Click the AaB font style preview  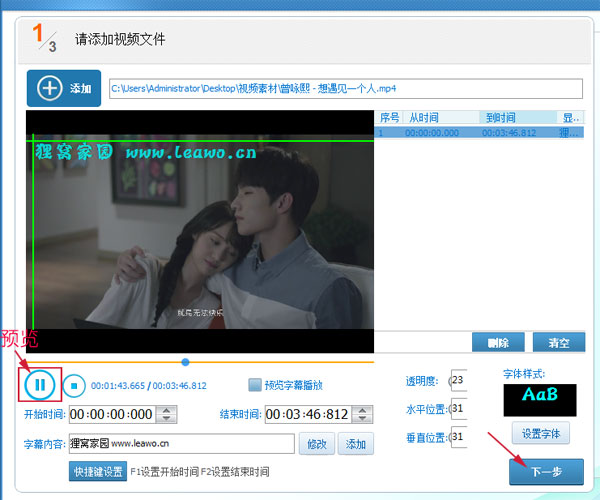pyautogui.click(x=540, y=400)
